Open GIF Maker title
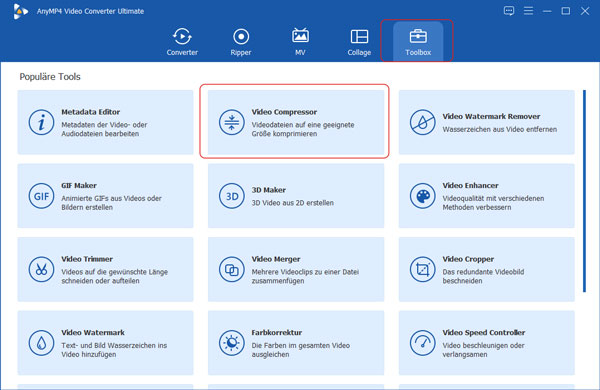The height and width of the screenshot is (390, 600). (x=78, y=185)
